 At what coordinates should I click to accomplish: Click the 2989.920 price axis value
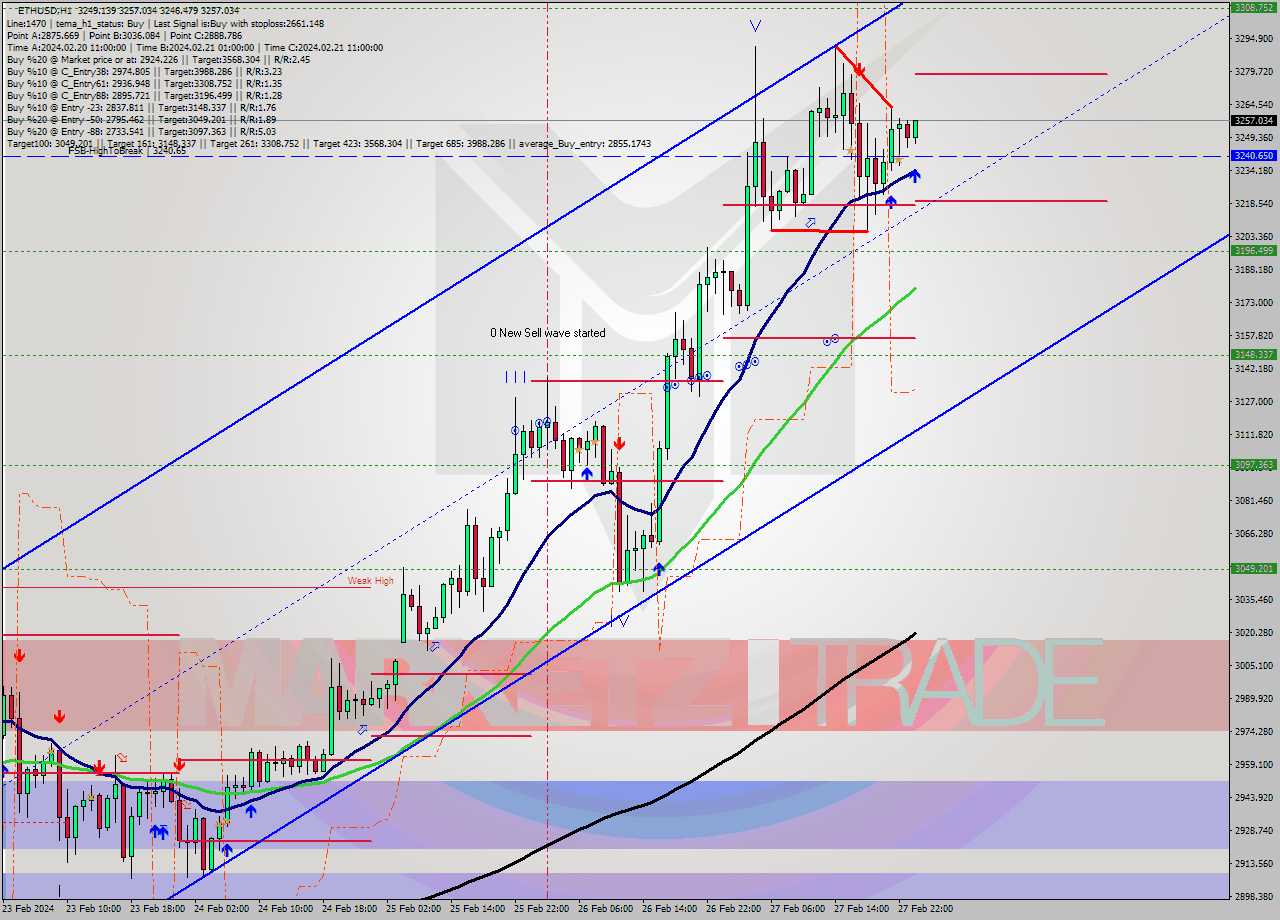[1254, 698]
